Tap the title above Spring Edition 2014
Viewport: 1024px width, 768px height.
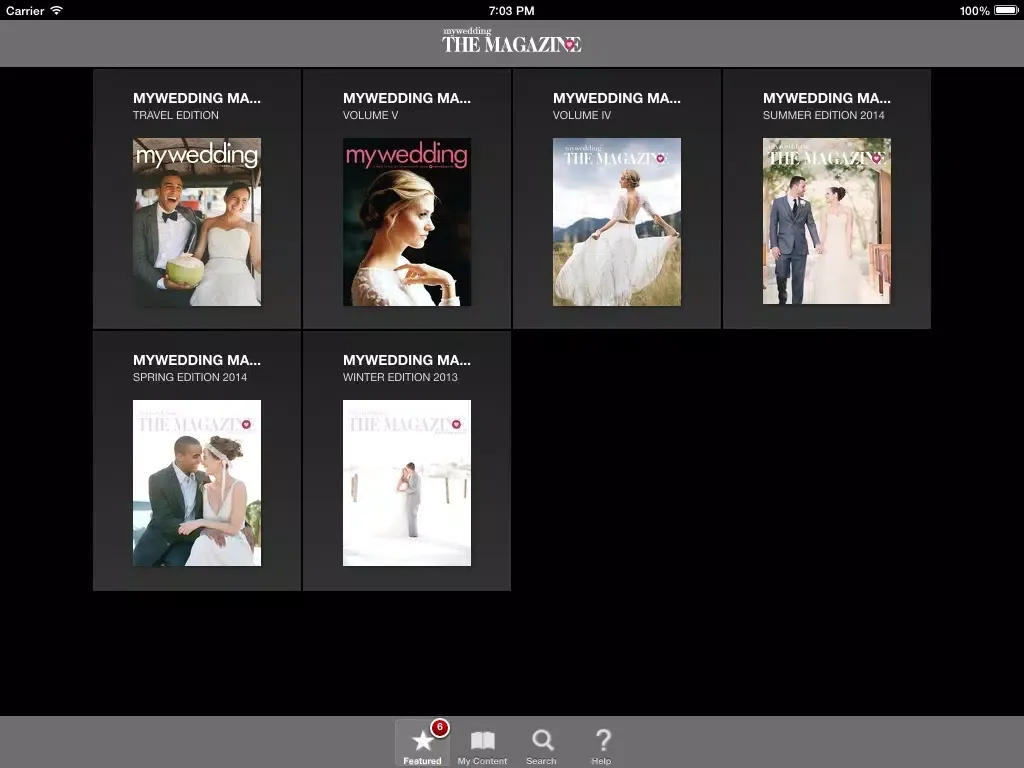[197, 360]
